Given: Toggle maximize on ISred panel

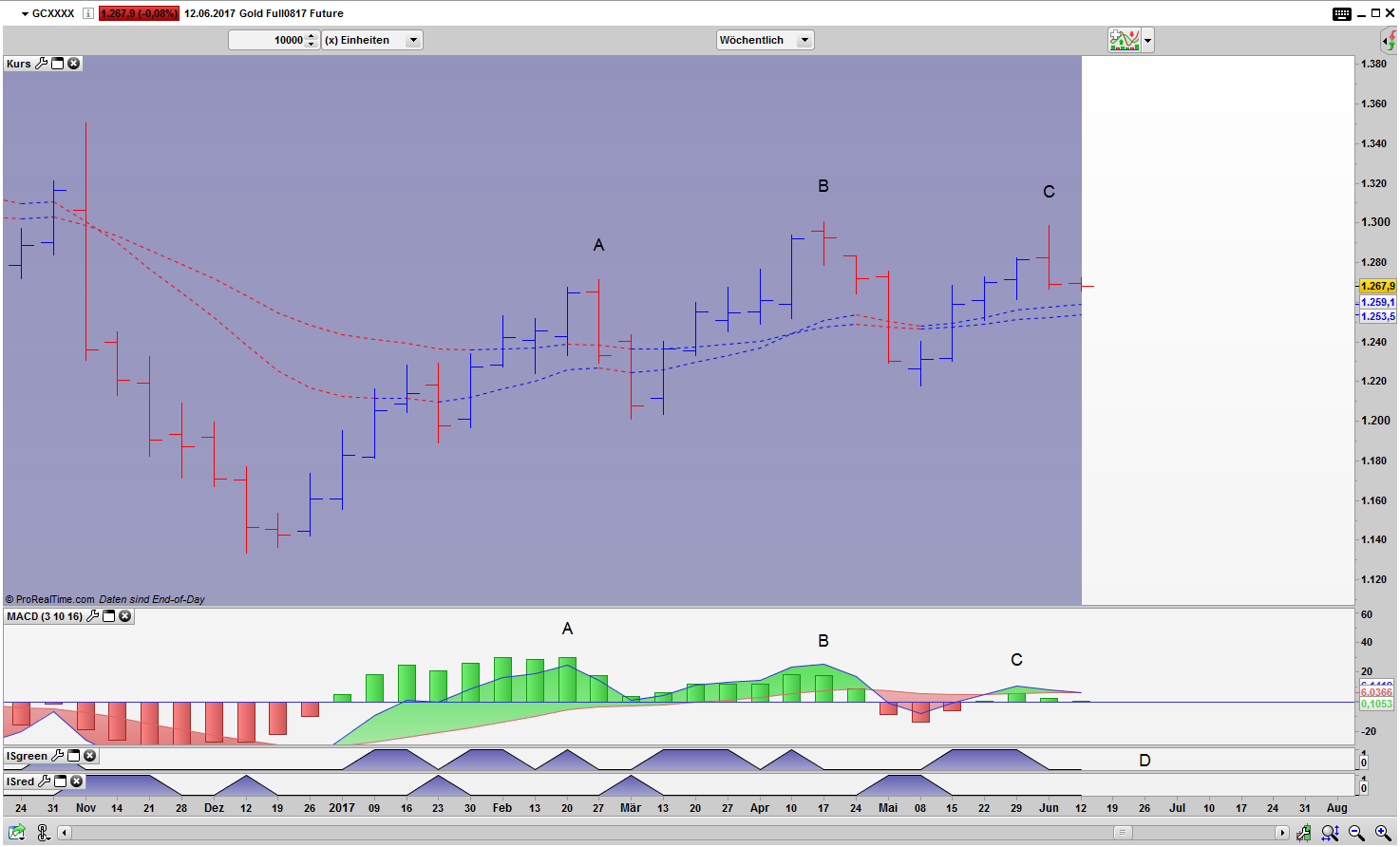Looking at the screenshot, I should [60, 781].
